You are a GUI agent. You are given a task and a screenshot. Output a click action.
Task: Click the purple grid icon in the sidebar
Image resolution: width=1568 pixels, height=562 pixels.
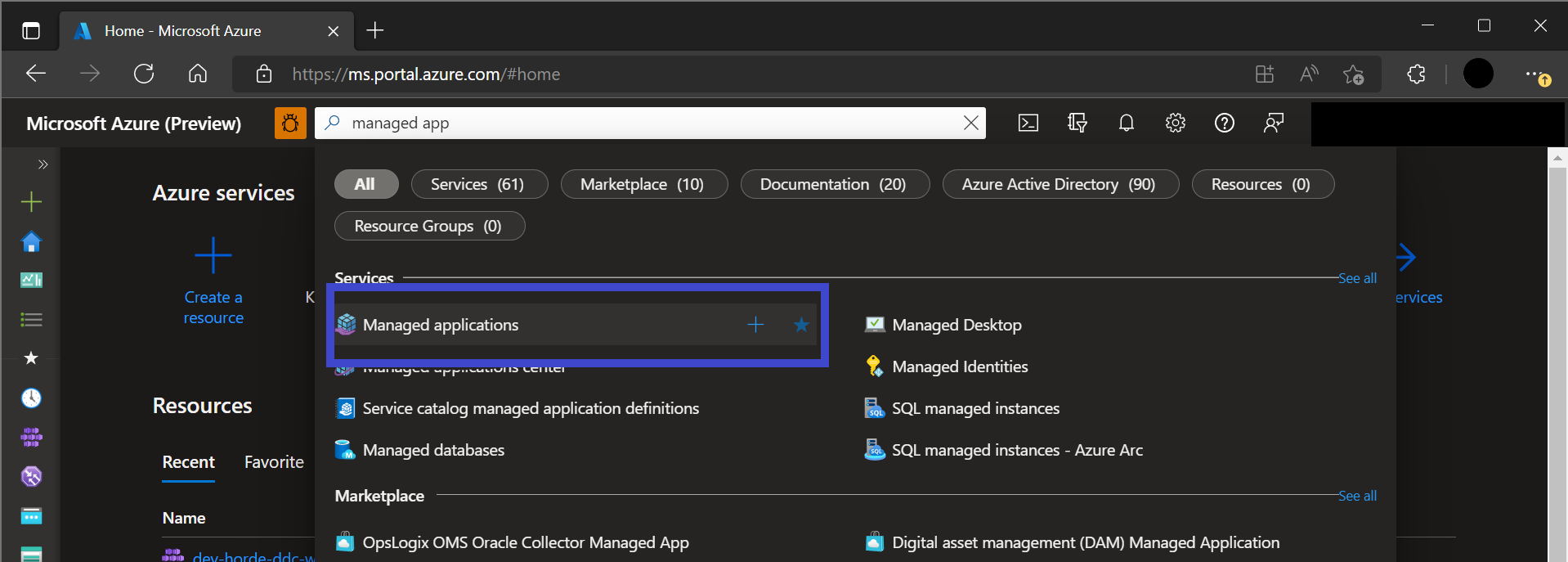tap(31, 437)
